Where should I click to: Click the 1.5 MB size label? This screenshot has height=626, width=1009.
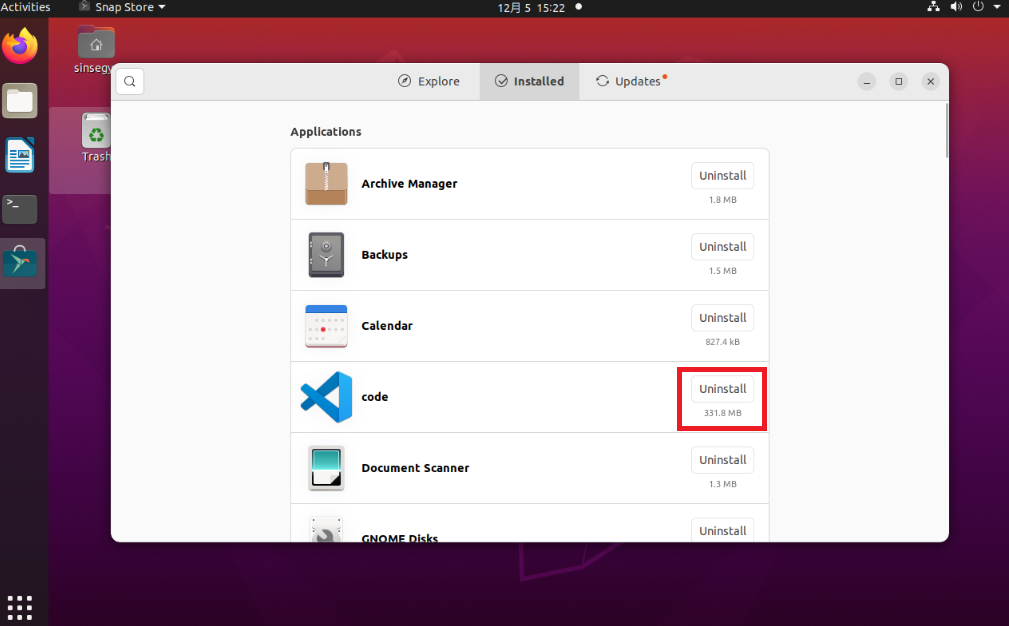[723, 271]
